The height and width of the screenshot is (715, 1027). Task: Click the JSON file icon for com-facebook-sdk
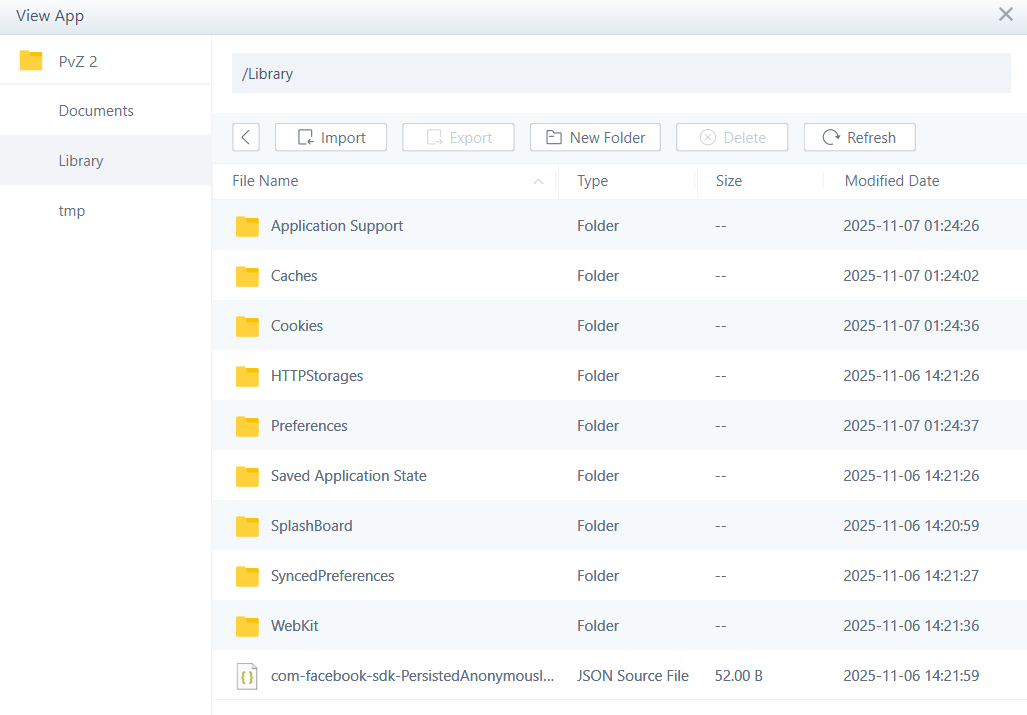coord(247,676)
